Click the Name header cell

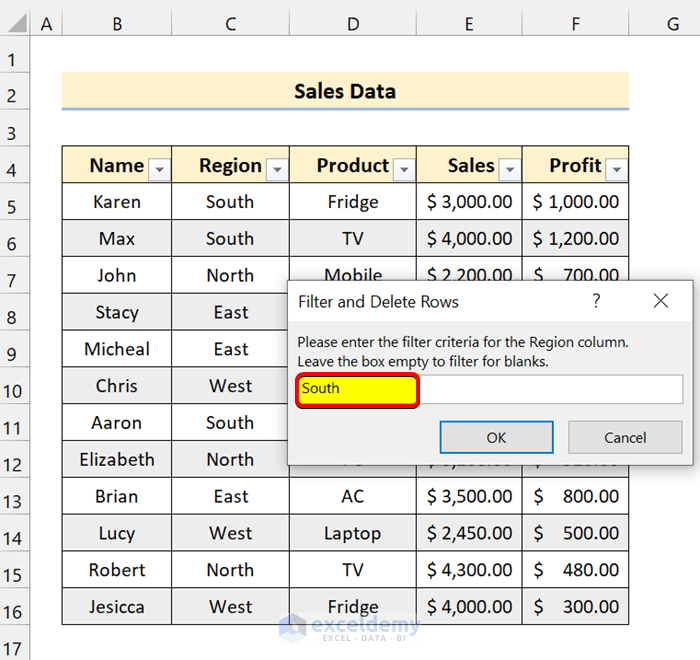pos(117,165)
